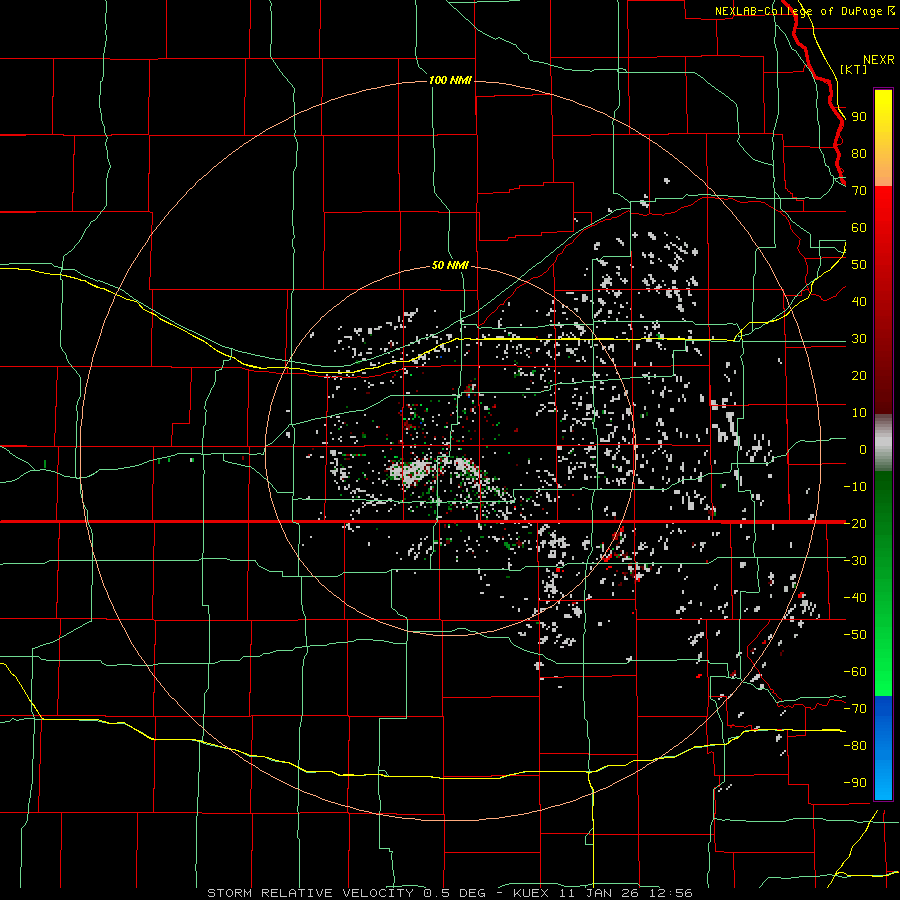Click the 11 JAN 26 date text

pyautogui.click(x=599, y=893)
